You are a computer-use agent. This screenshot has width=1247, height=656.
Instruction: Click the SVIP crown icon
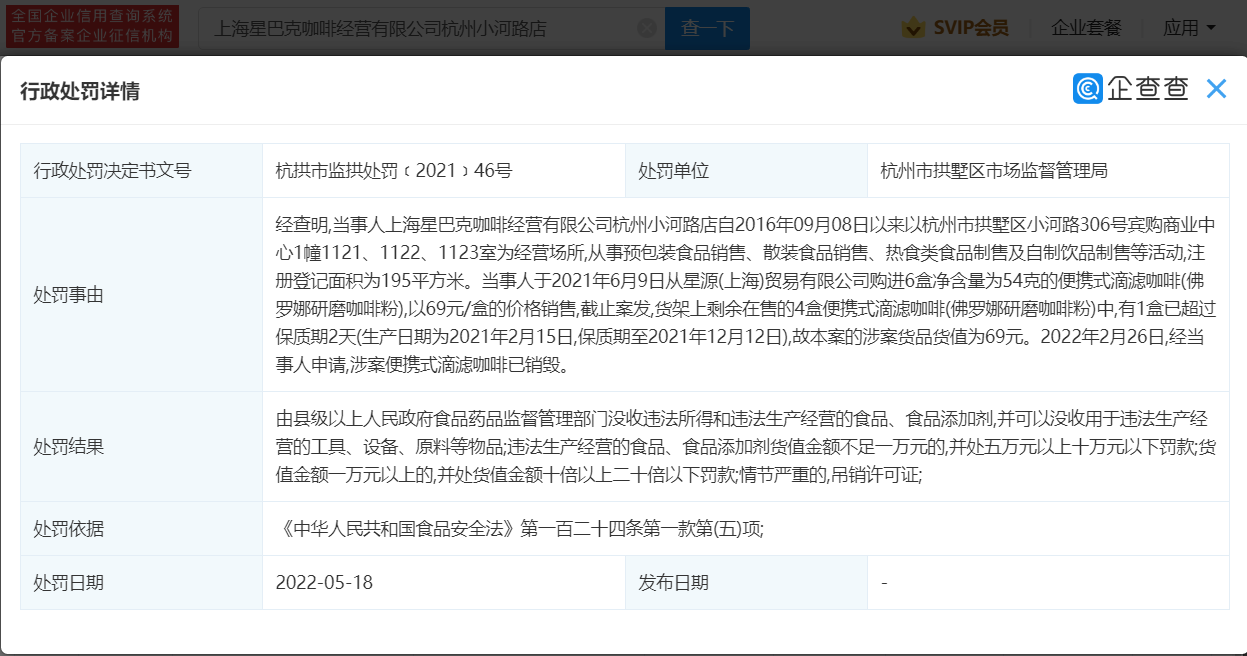click(x=913, y=28)
